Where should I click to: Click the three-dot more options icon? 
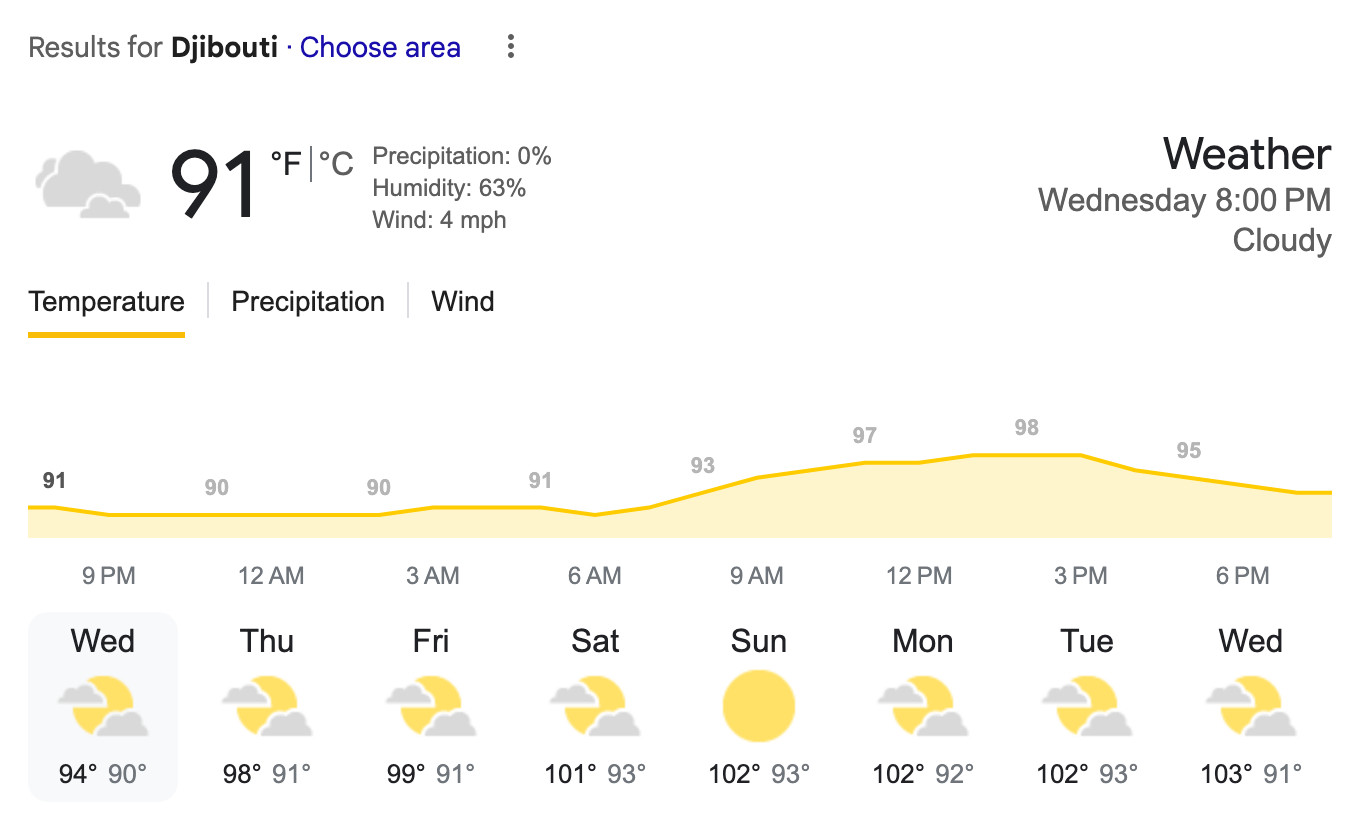click(511, 47)
